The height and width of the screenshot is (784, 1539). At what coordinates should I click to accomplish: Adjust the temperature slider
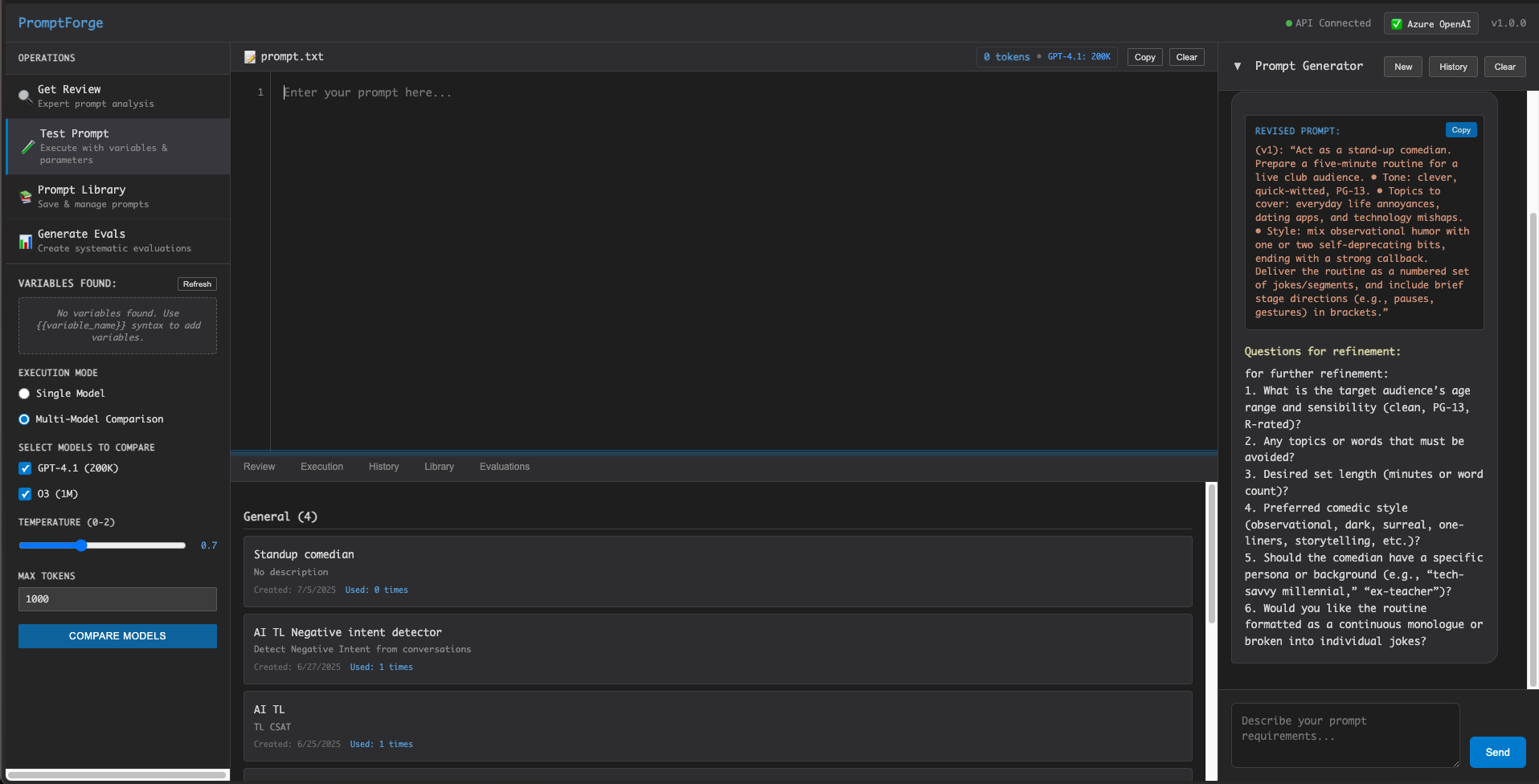tap(83, 545)
